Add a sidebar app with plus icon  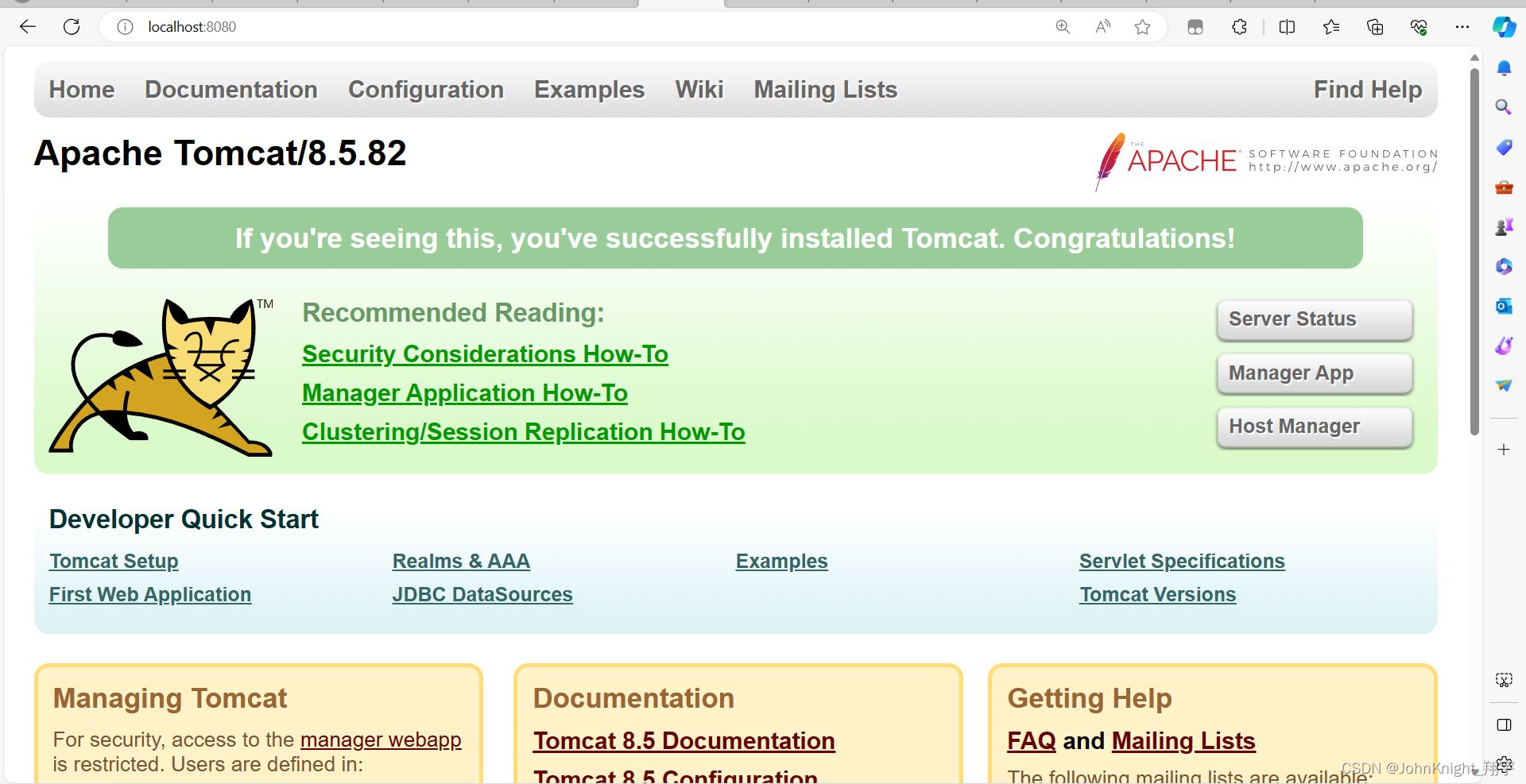pyautogui.click(x=1504, y=450)
